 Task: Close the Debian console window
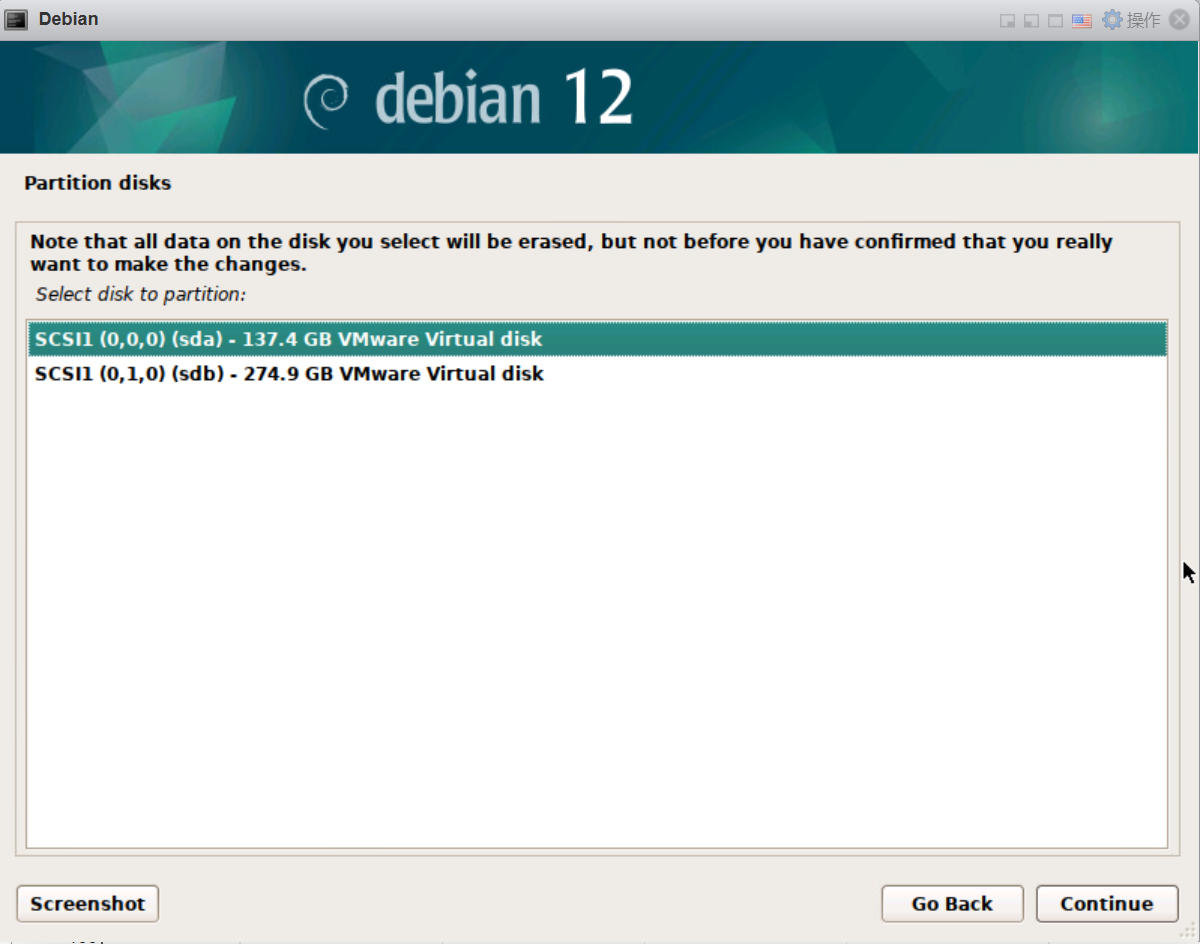pos(1179,20)
